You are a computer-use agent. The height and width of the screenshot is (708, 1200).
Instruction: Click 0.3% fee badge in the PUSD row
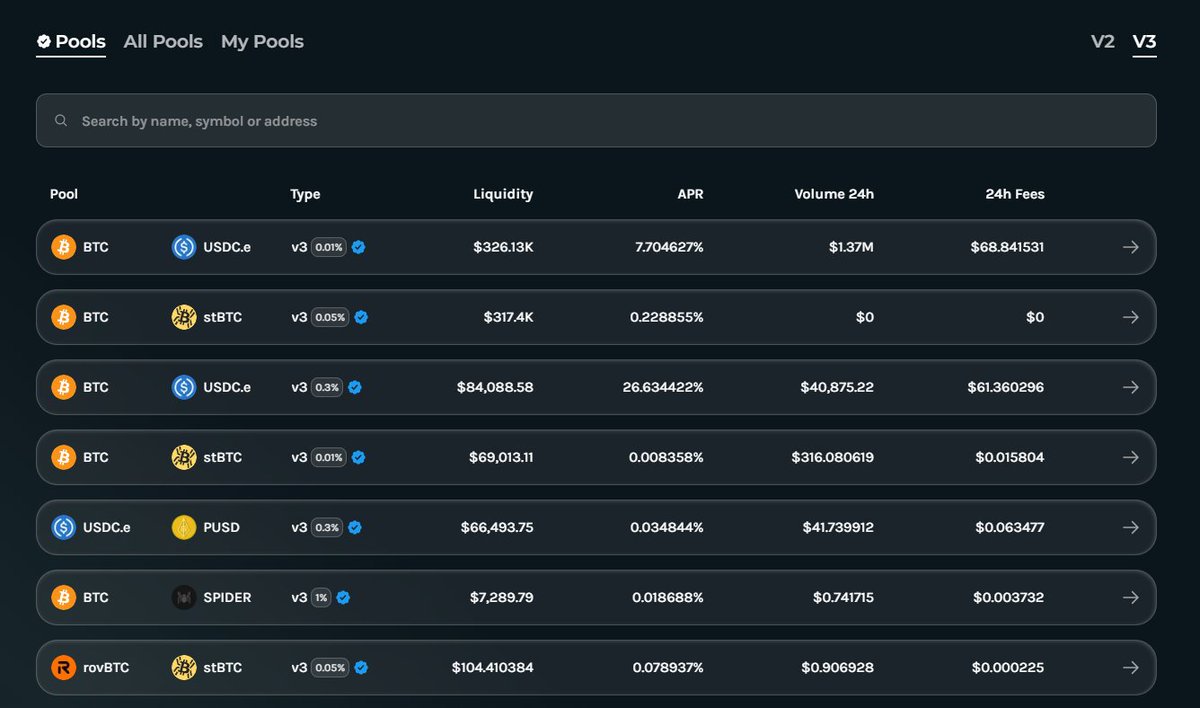click(x=327, y=527)
